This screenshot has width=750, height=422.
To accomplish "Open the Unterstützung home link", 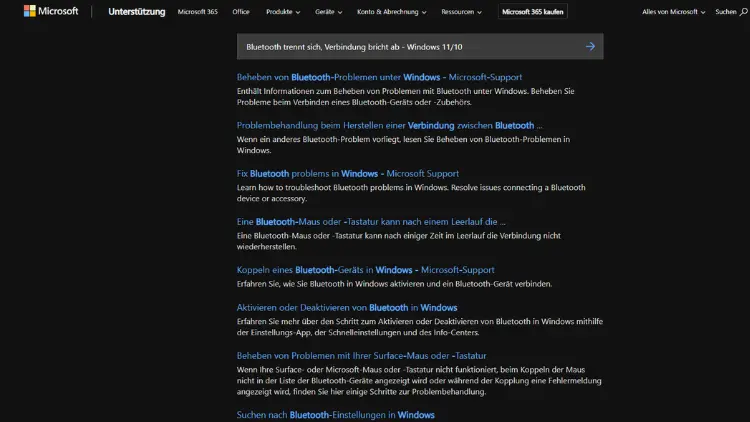I will pyautogui.click(x=136, y=11).
